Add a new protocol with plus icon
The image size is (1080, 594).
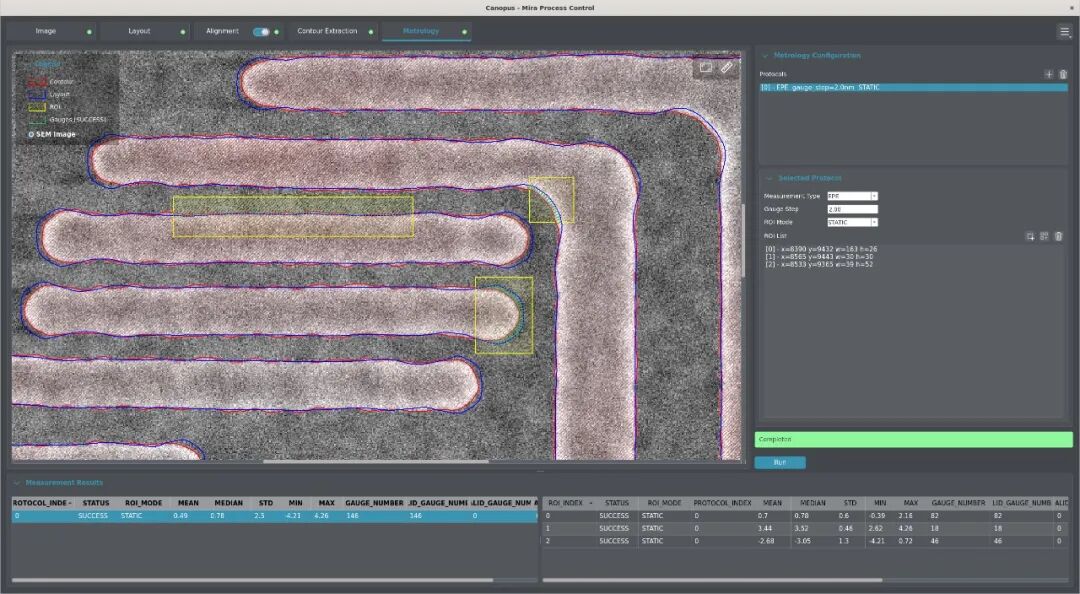coord(1049,75)
